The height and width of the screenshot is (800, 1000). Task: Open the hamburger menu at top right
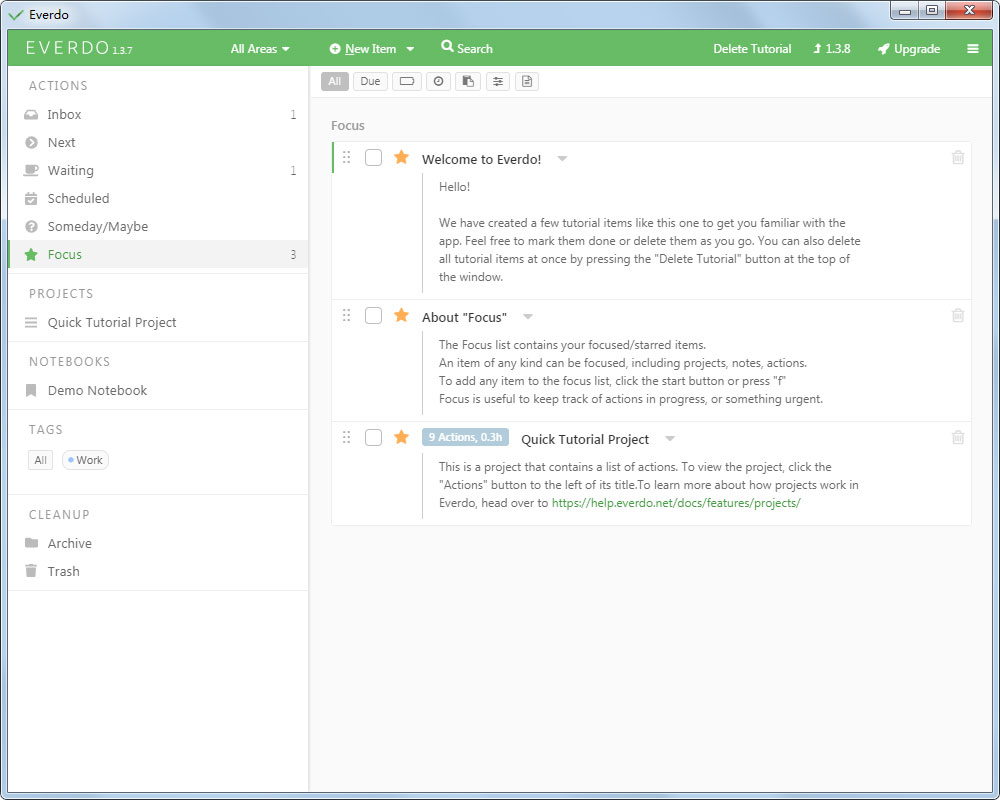(973, 49)
